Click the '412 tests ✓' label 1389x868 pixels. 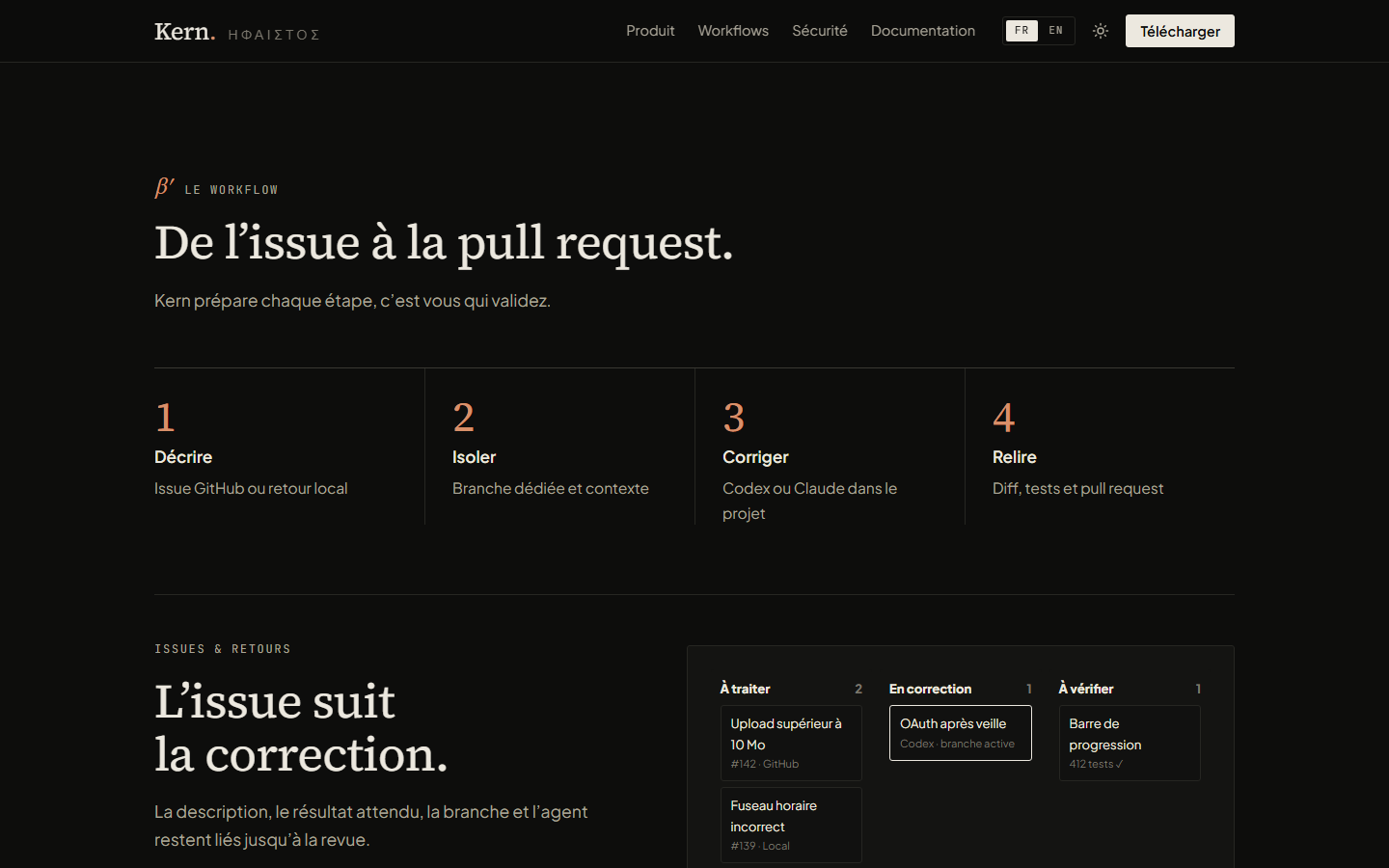point(1096,764)
